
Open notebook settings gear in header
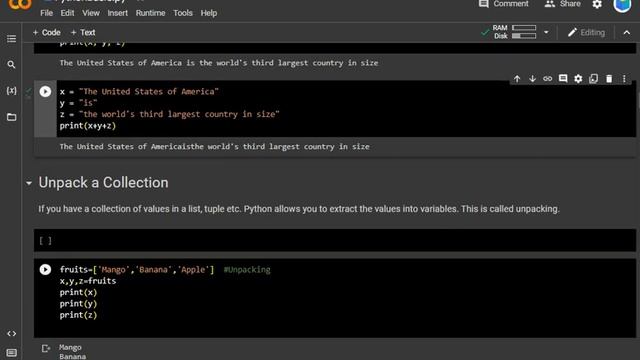(x=597, y=4)
